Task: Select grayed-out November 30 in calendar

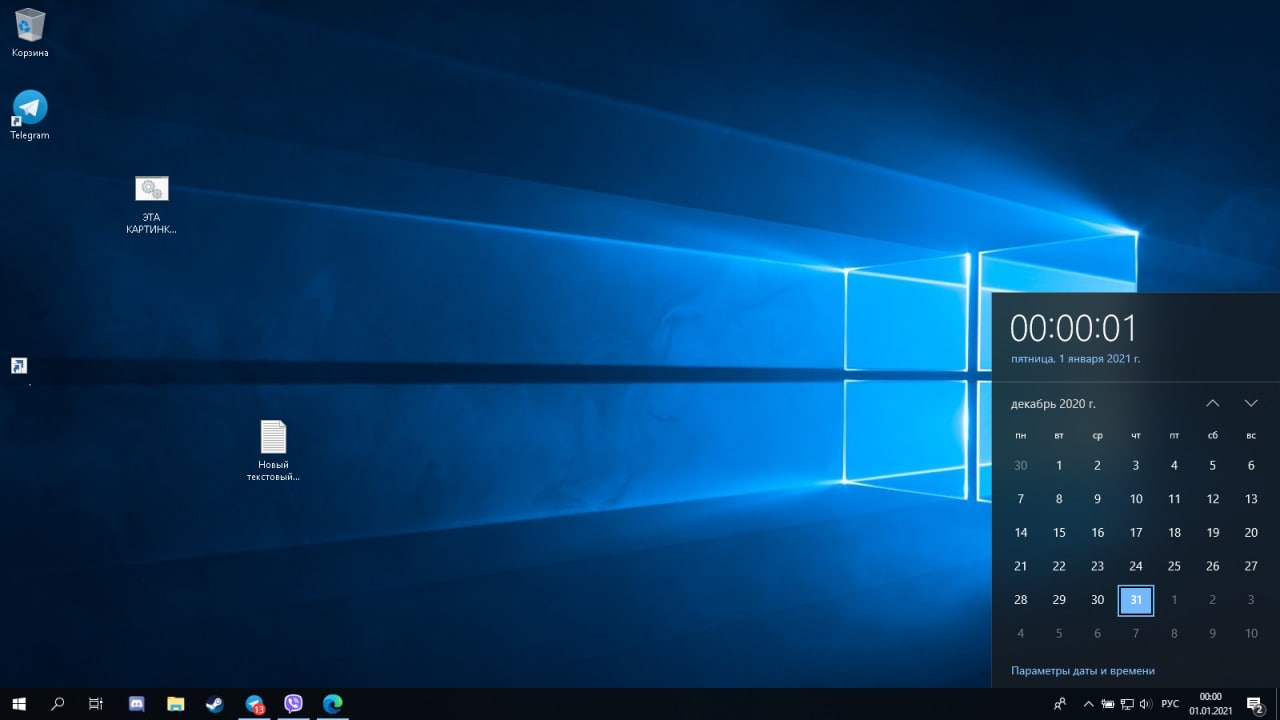Action: click(1021, 465)
